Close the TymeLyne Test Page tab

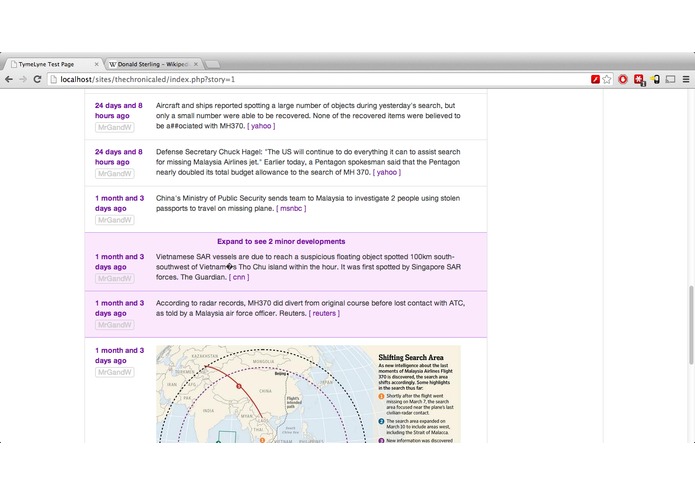click(96, 64)
